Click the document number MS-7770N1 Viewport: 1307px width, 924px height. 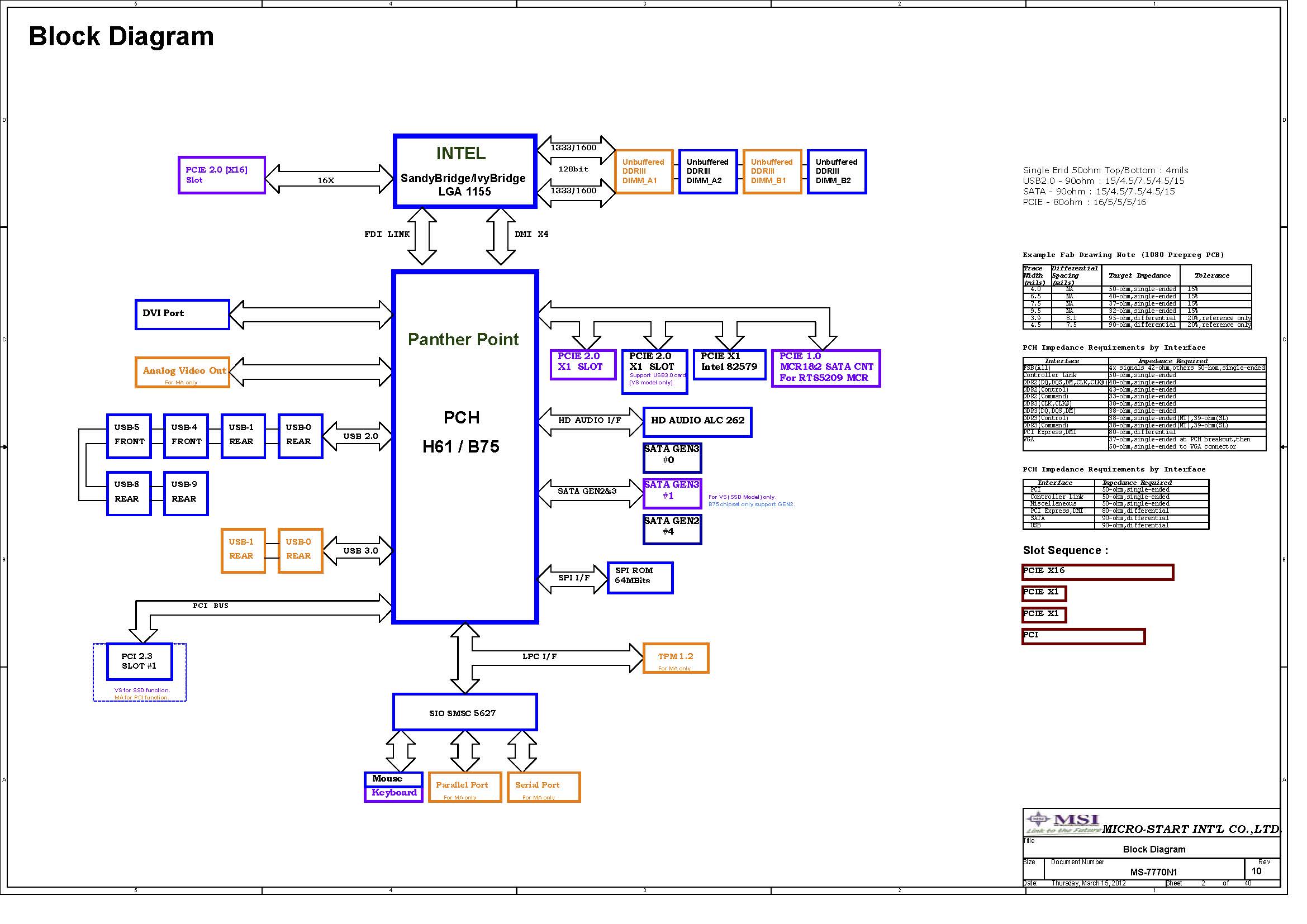(x=1153, y=872)
